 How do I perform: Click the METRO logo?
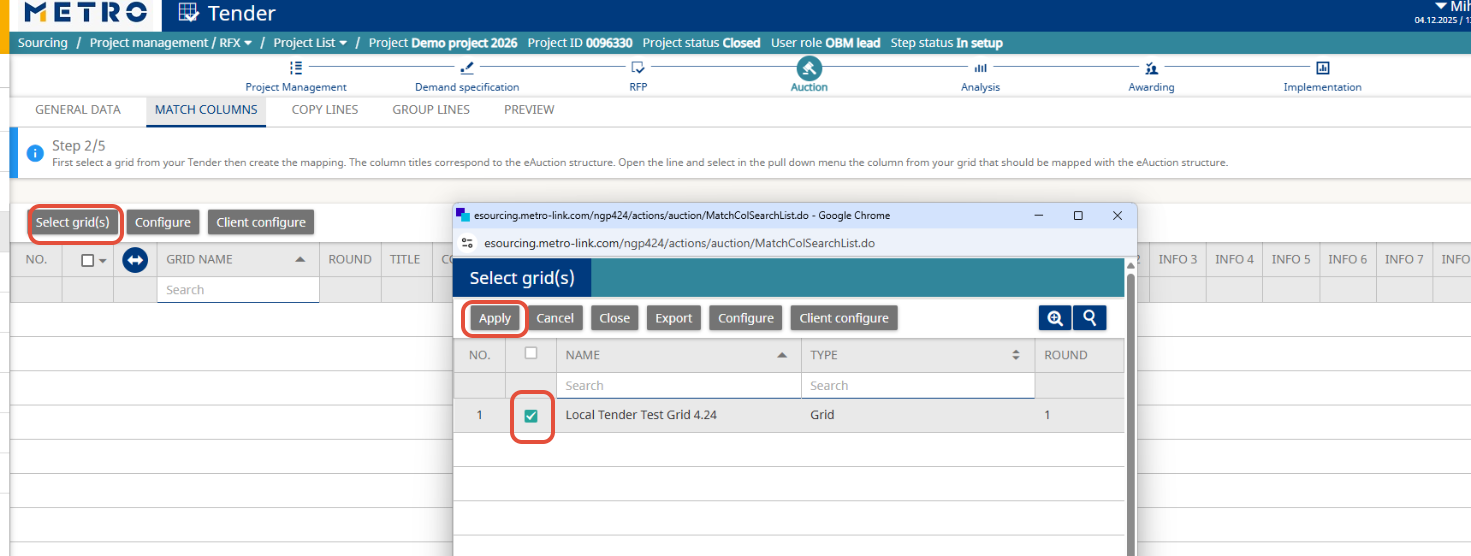click(x=86, y=13)
